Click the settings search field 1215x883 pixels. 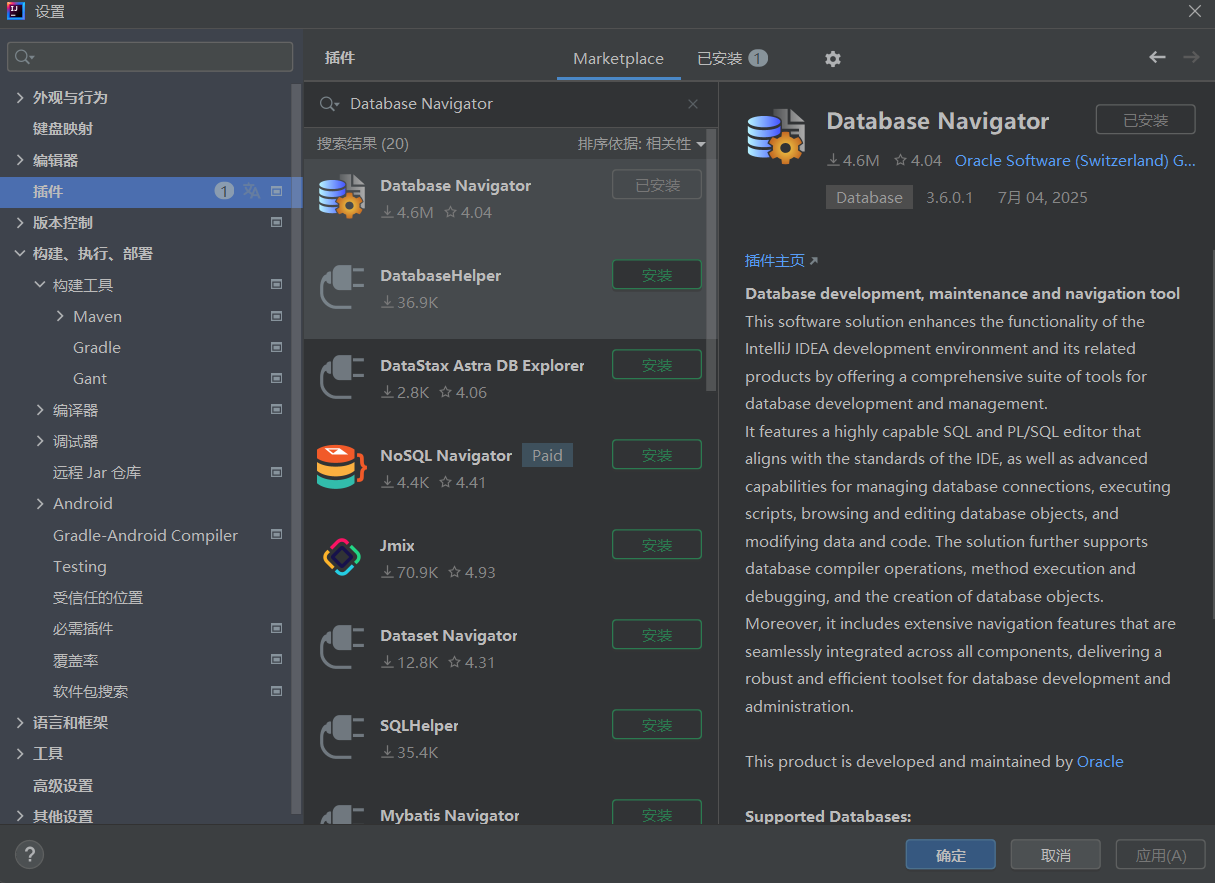click(150, 57)
